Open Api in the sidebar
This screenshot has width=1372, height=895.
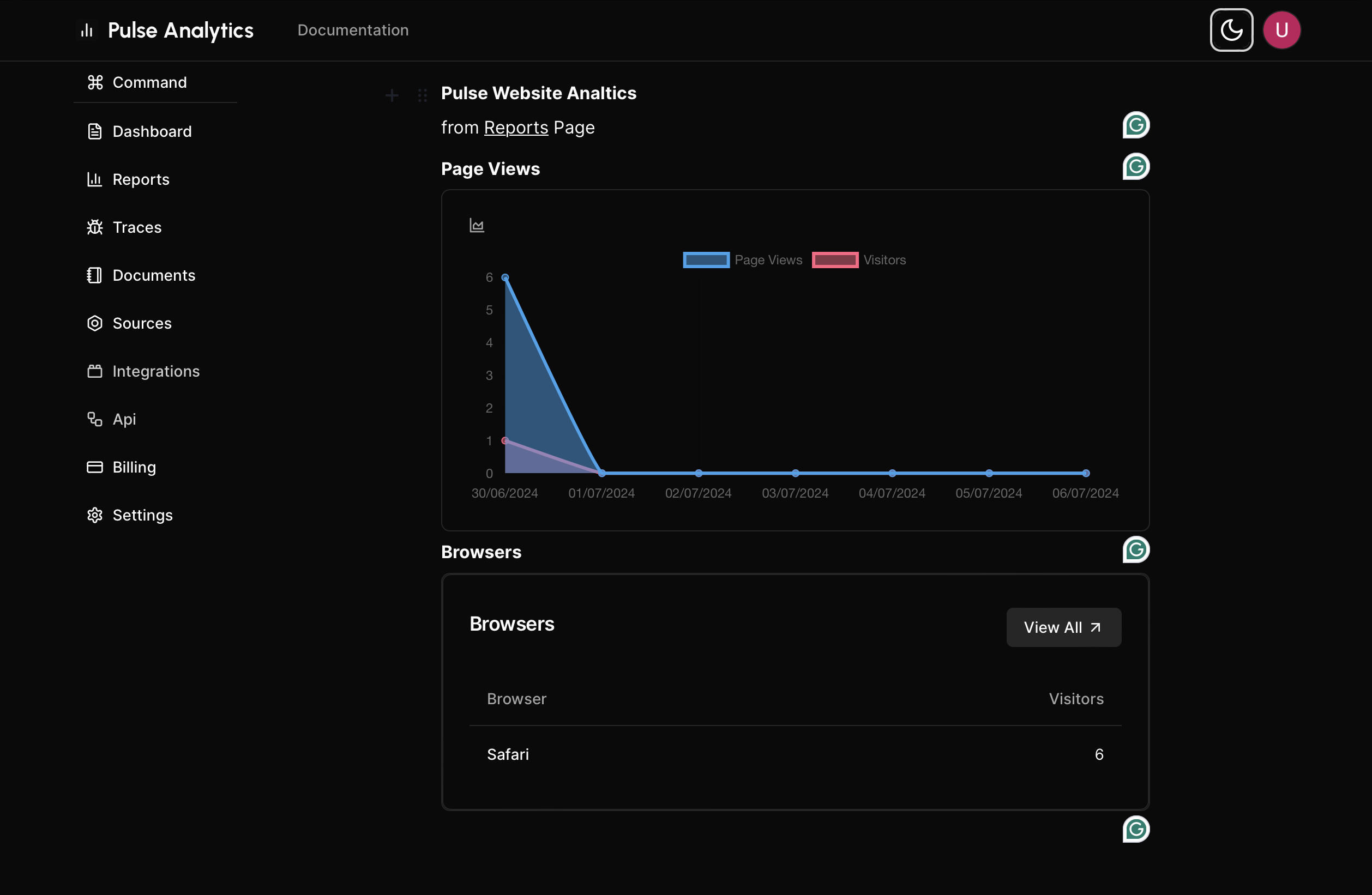(x=155, y=419)
